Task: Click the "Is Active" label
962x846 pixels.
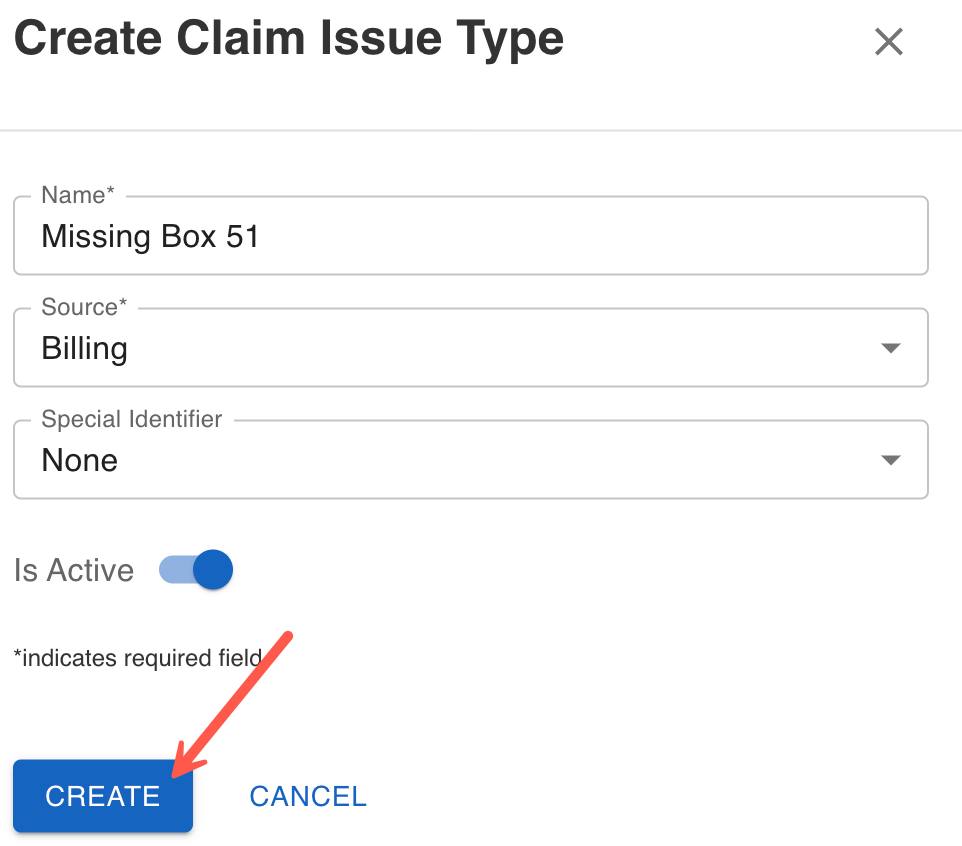Action: (x=74, y=570)
